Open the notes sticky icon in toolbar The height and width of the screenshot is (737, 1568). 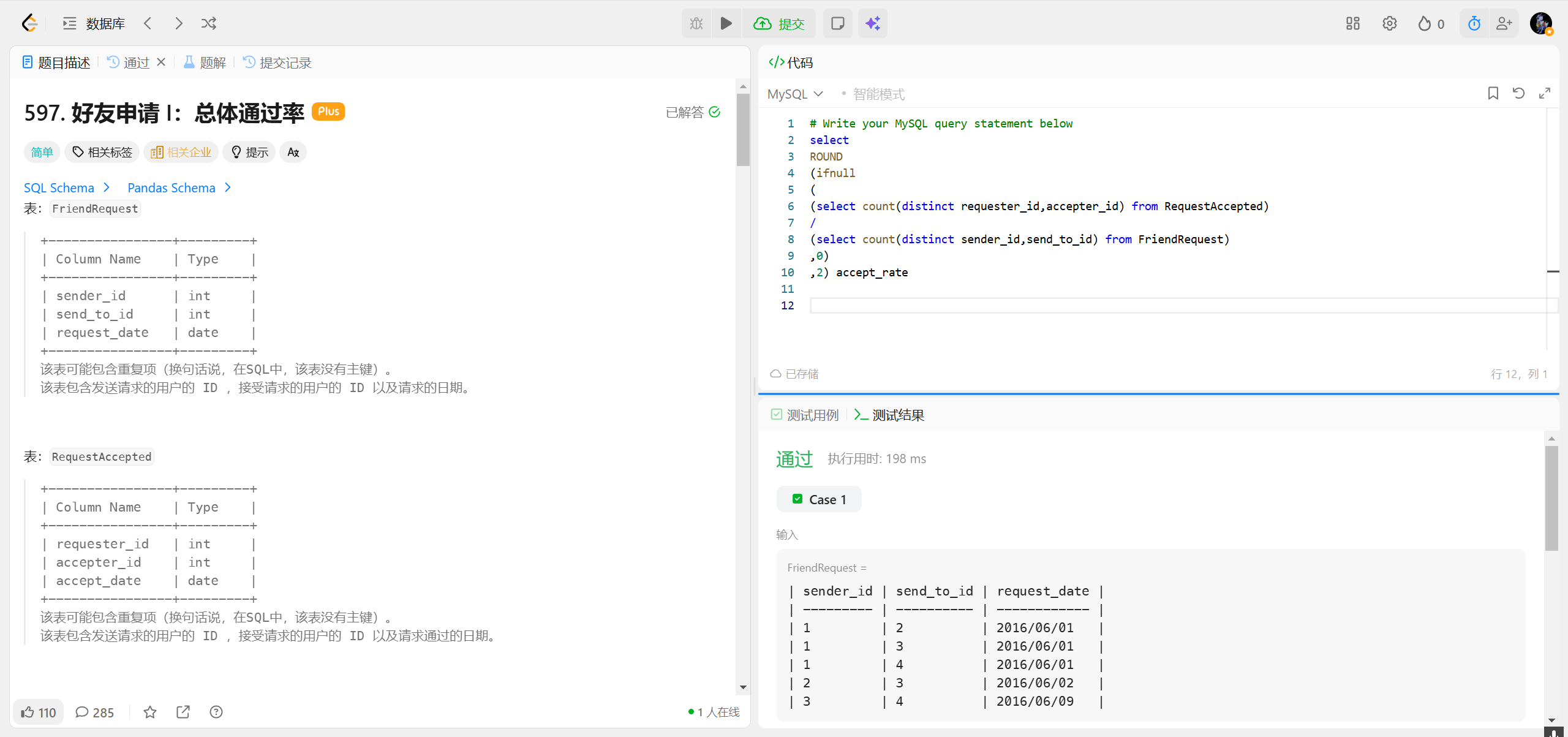click(837, 23)
